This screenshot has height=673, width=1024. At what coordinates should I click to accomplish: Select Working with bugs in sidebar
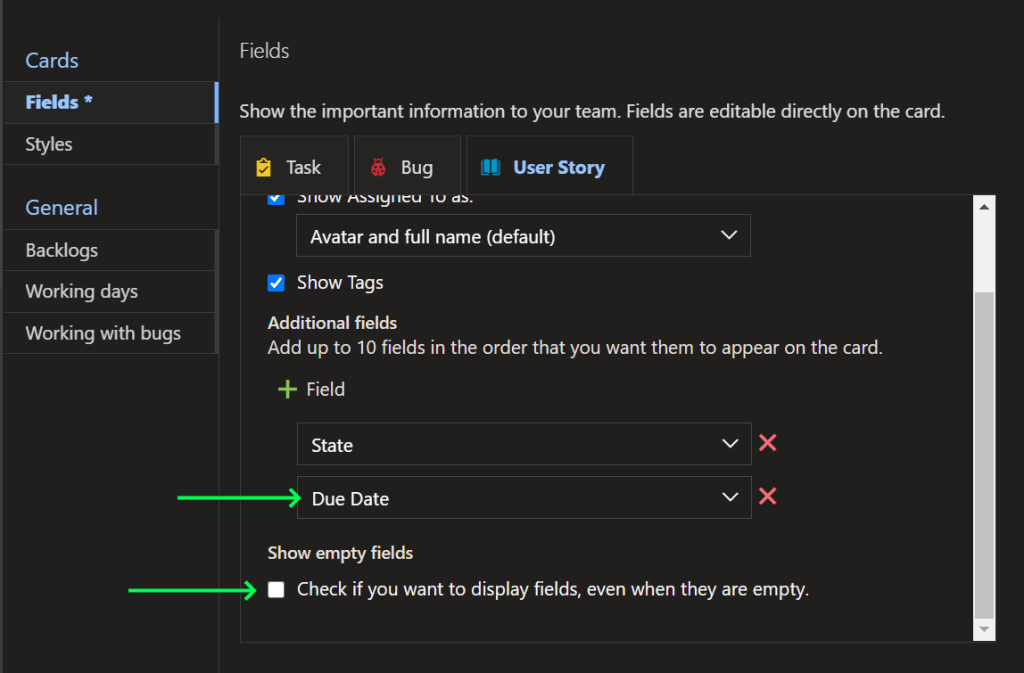103,333
